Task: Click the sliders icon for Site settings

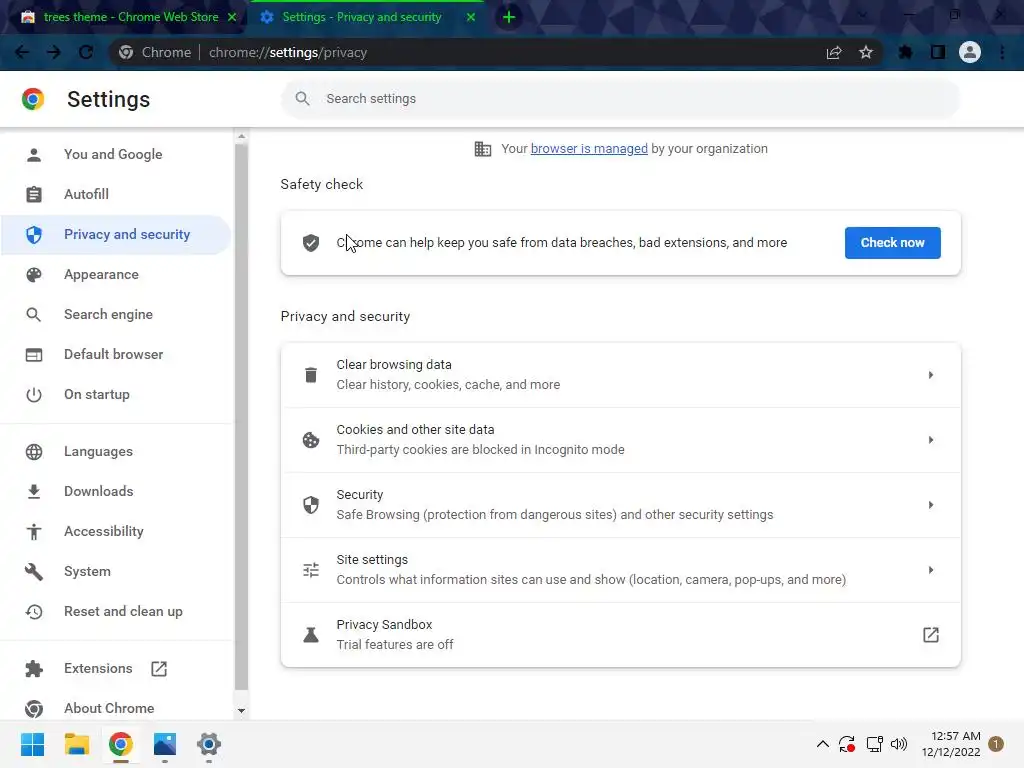Action: pyautogui.click(x=311, y=570)
